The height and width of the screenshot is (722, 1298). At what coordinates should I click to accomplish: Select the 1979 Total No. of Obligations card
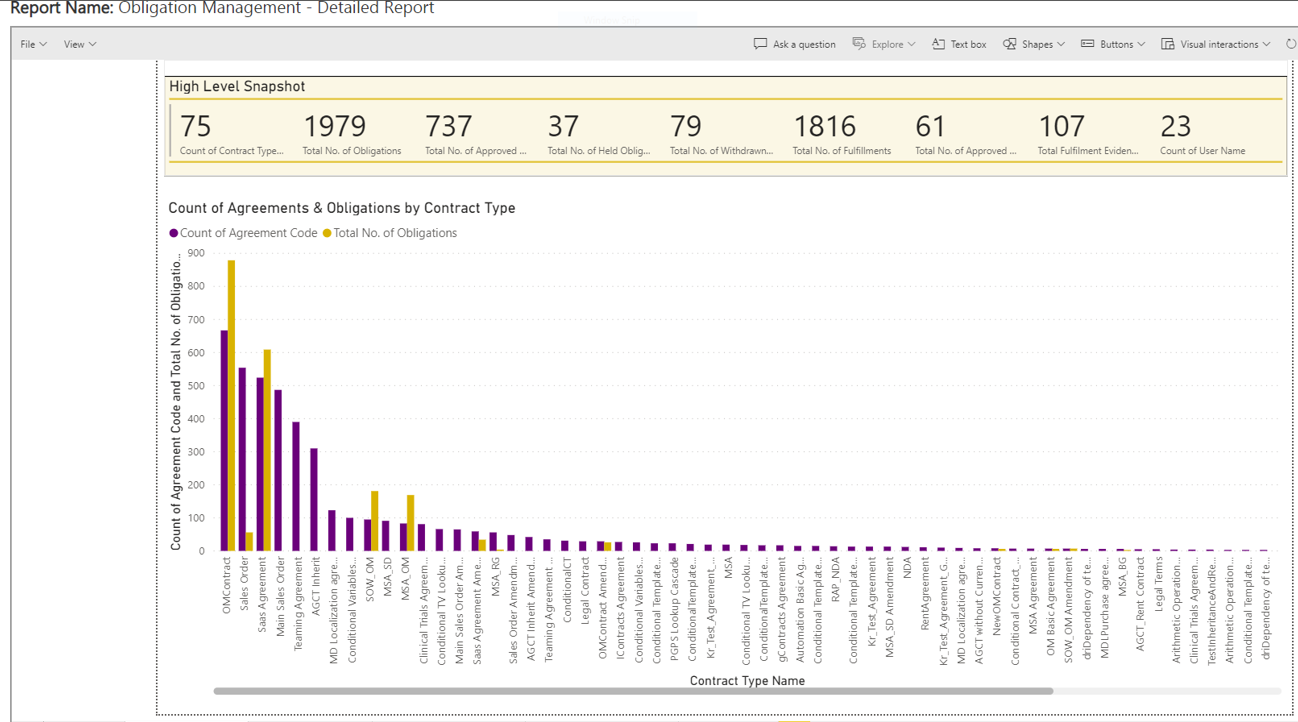[x=352, y=133]
